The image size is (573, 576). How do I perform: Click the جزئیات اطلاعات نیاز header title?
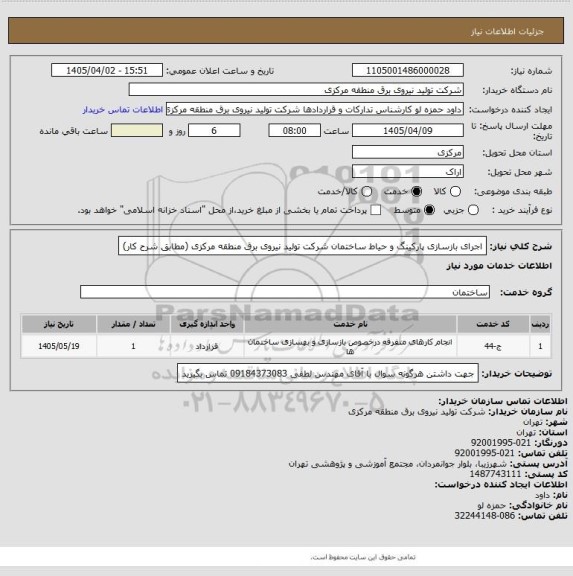tap(507, 32)
